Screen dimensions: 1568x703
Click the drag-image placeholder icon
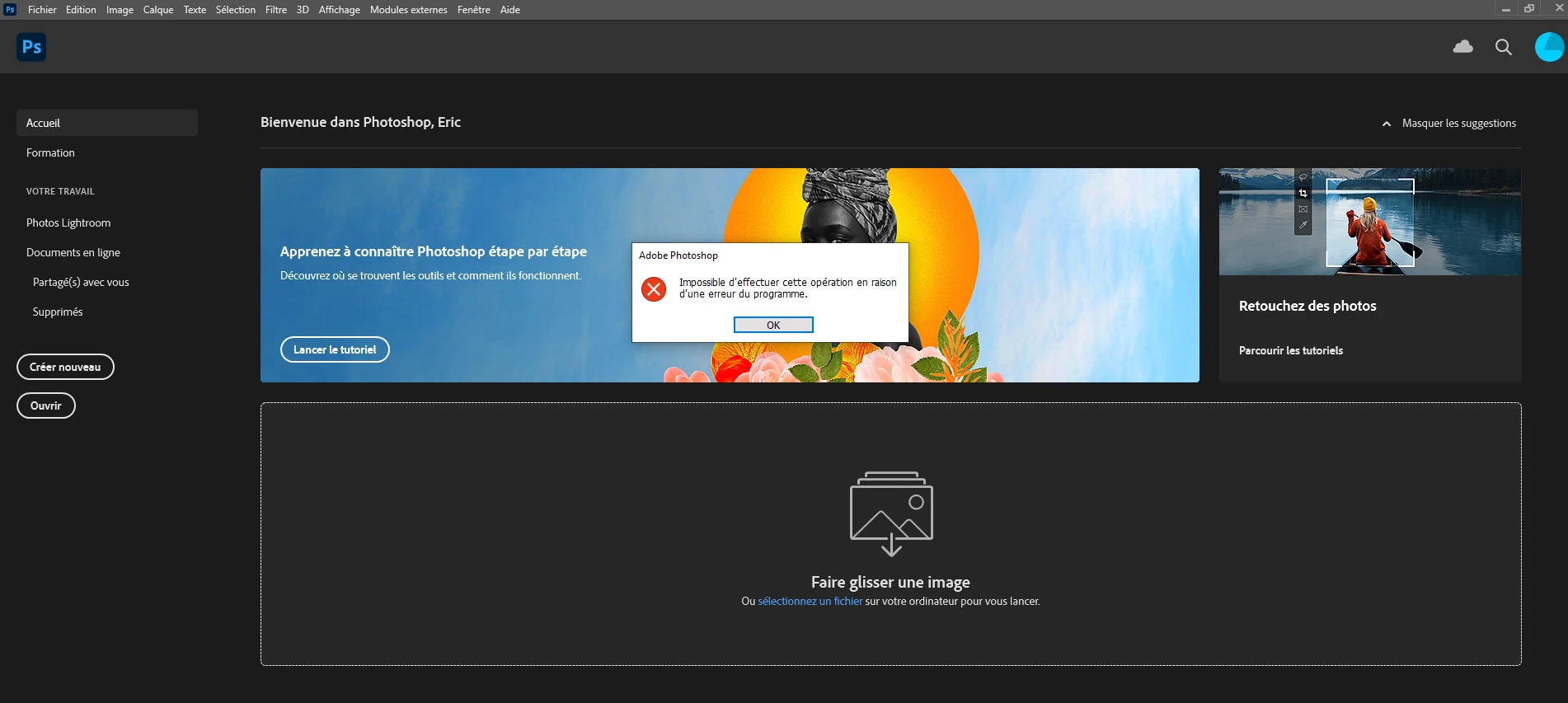coord(891,513)
